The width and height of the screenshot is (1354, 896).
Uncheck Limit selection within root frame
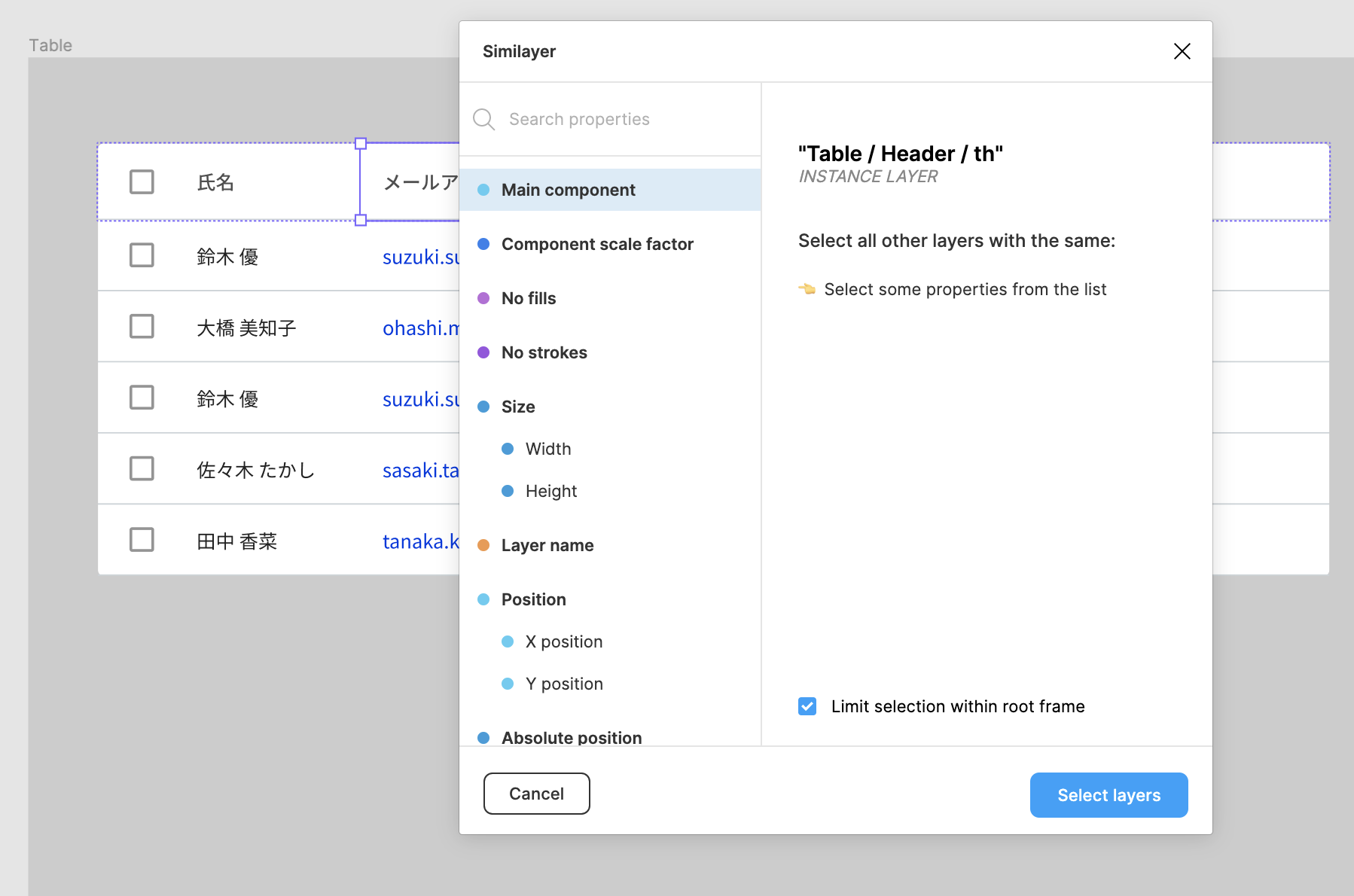click(807, 706)
